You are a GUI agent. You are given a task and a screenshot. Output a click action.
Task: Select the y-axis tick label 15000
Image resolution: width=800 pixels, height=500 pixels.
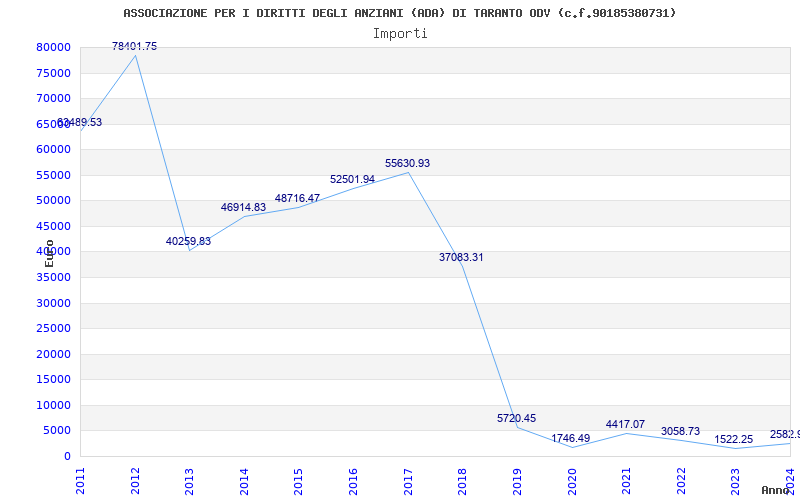[x=53, y=380]
